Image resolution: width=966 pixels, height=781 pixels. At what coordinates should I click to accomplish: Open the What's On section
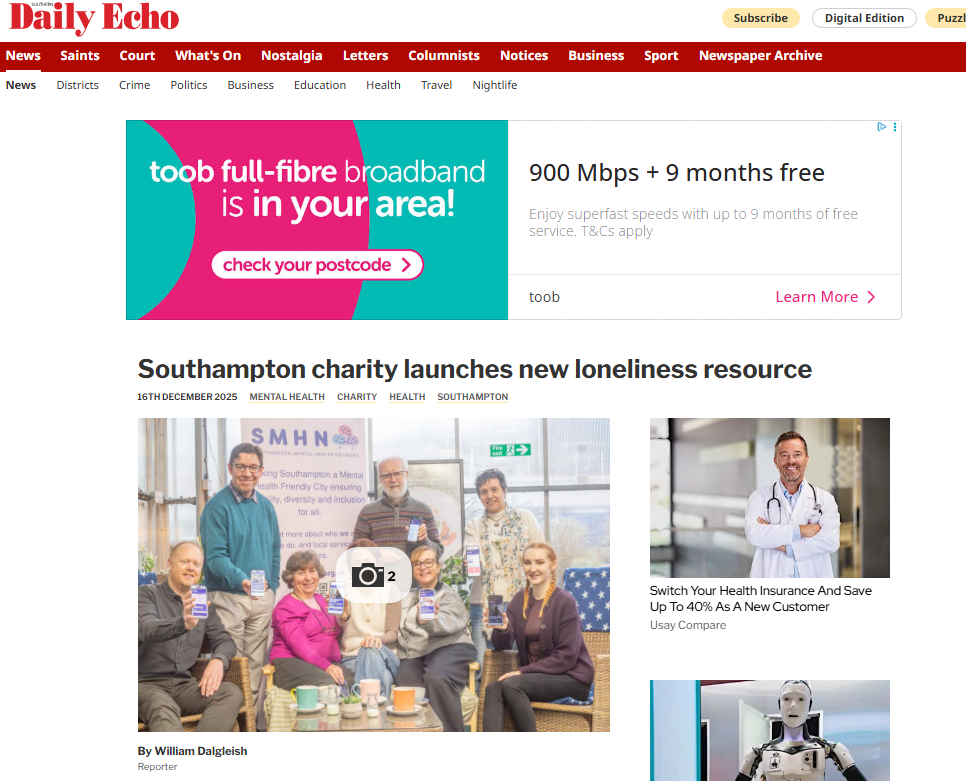pos(208,55)
